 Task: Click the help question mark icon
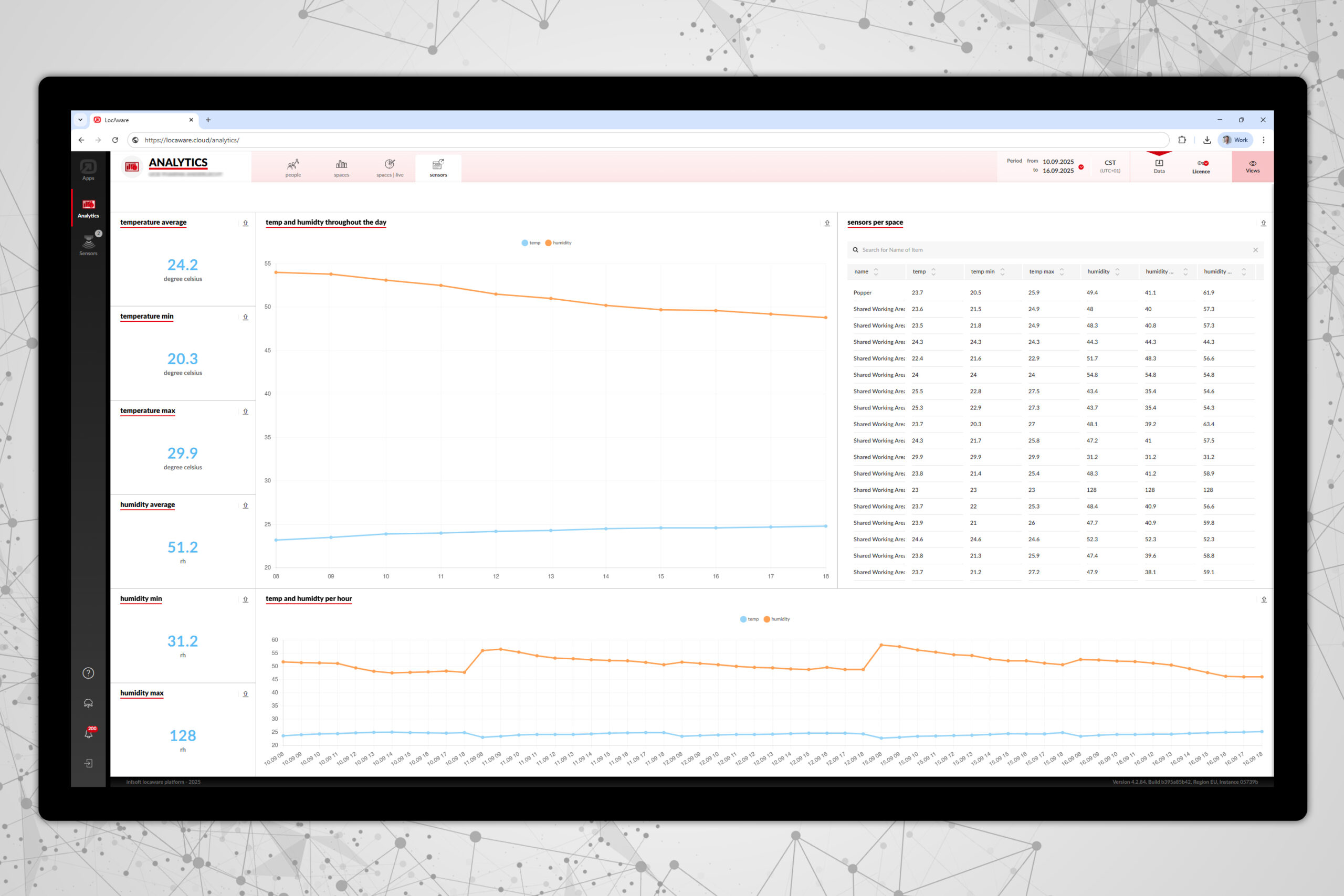pyautogui.click(x=88, y=673)
